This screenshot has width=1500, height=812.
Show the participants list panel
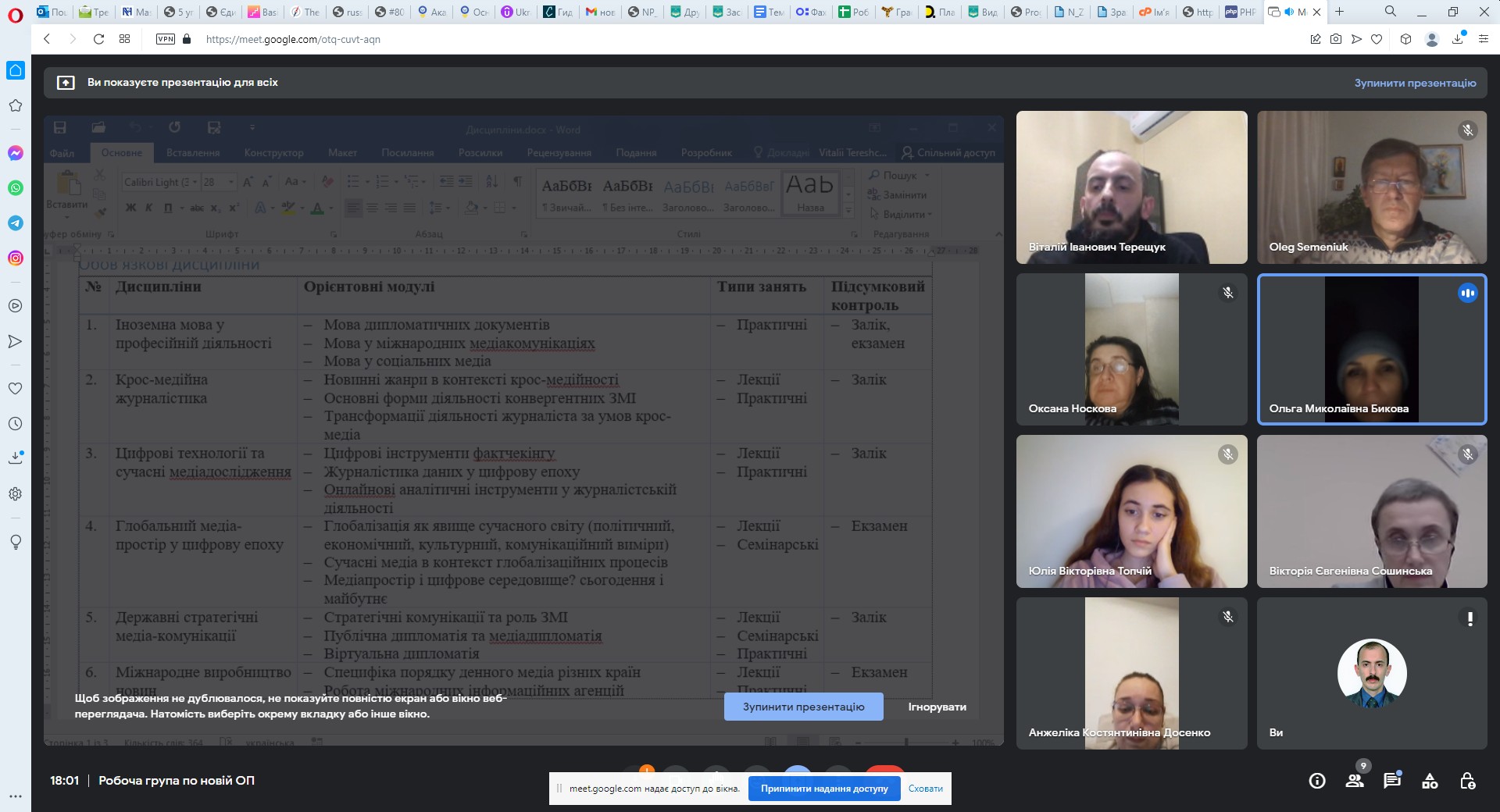pyautogui.click(x=1355, y=781)
